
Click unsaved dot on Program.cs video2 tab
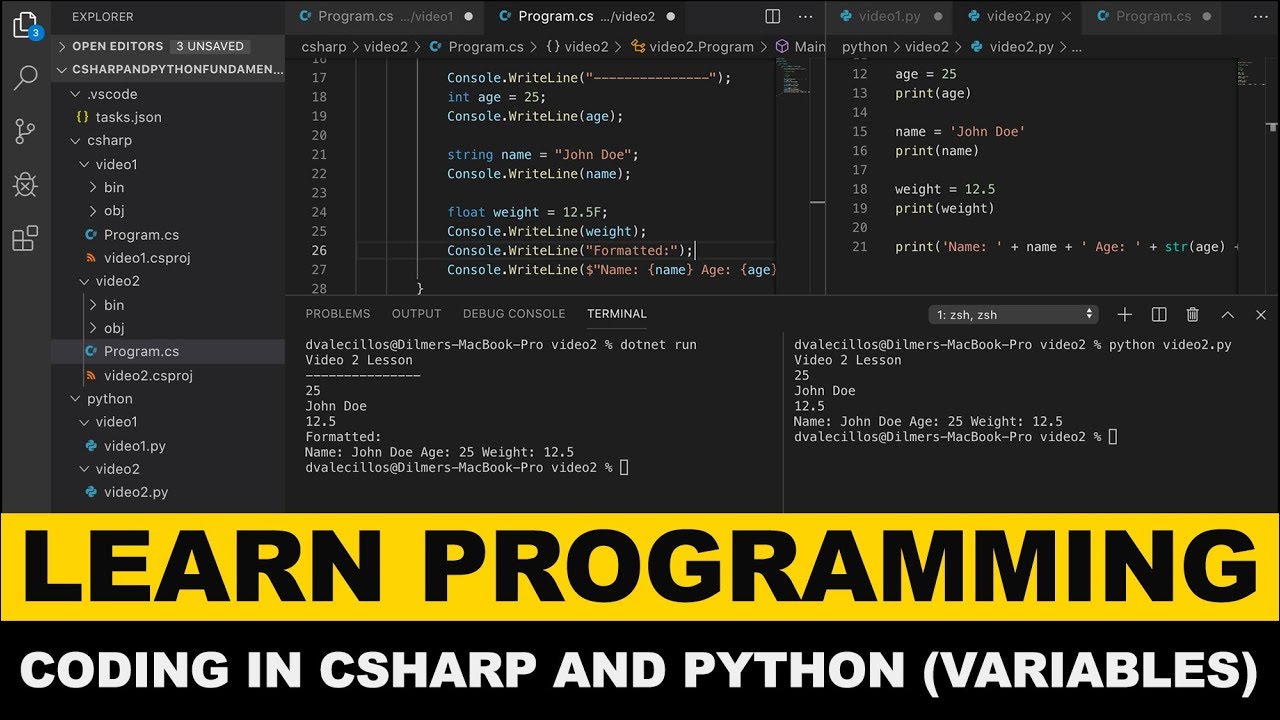(670, 16)
